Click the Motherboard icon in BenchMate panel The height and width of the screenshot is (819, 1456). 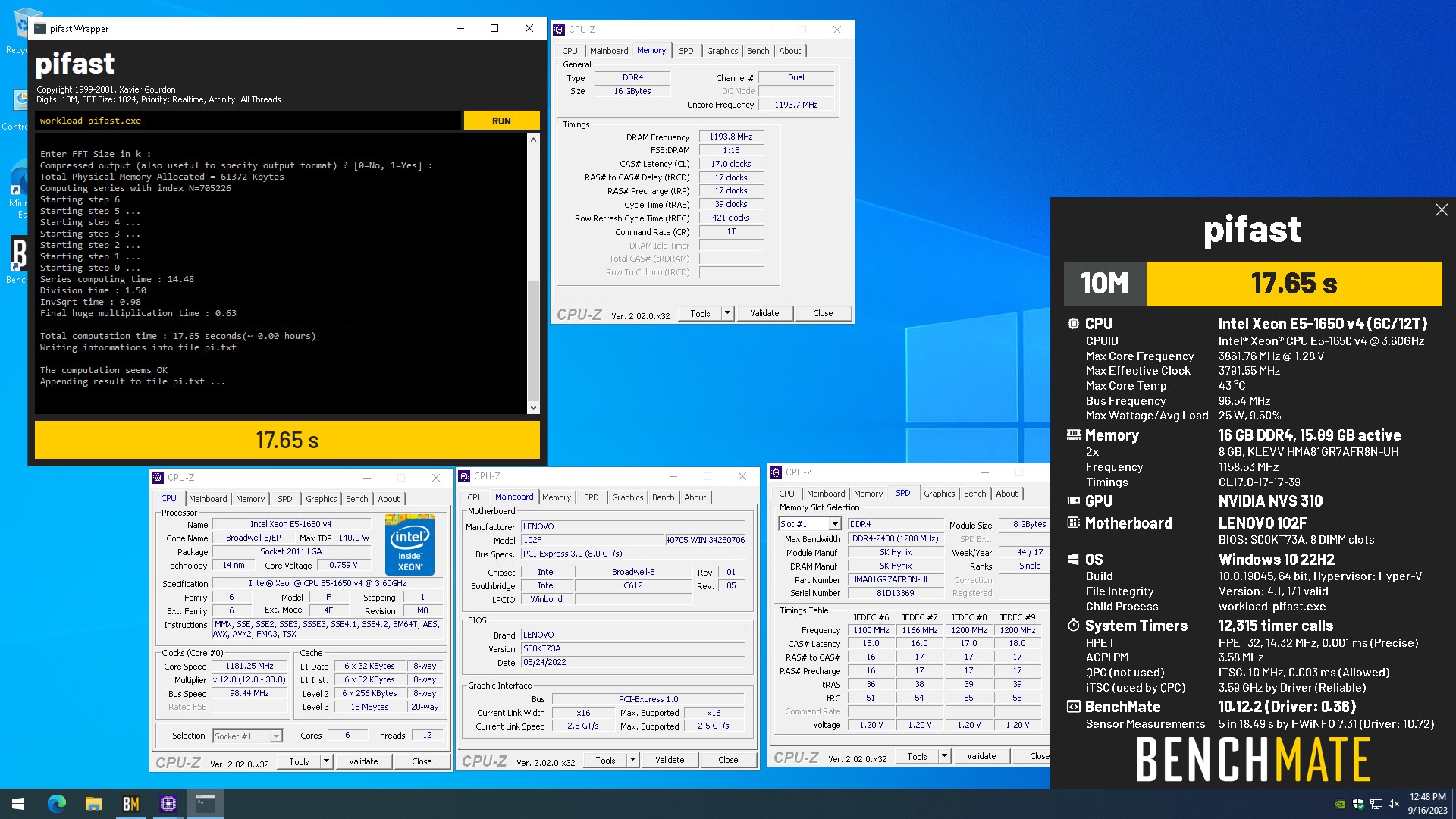point(1073,523)
